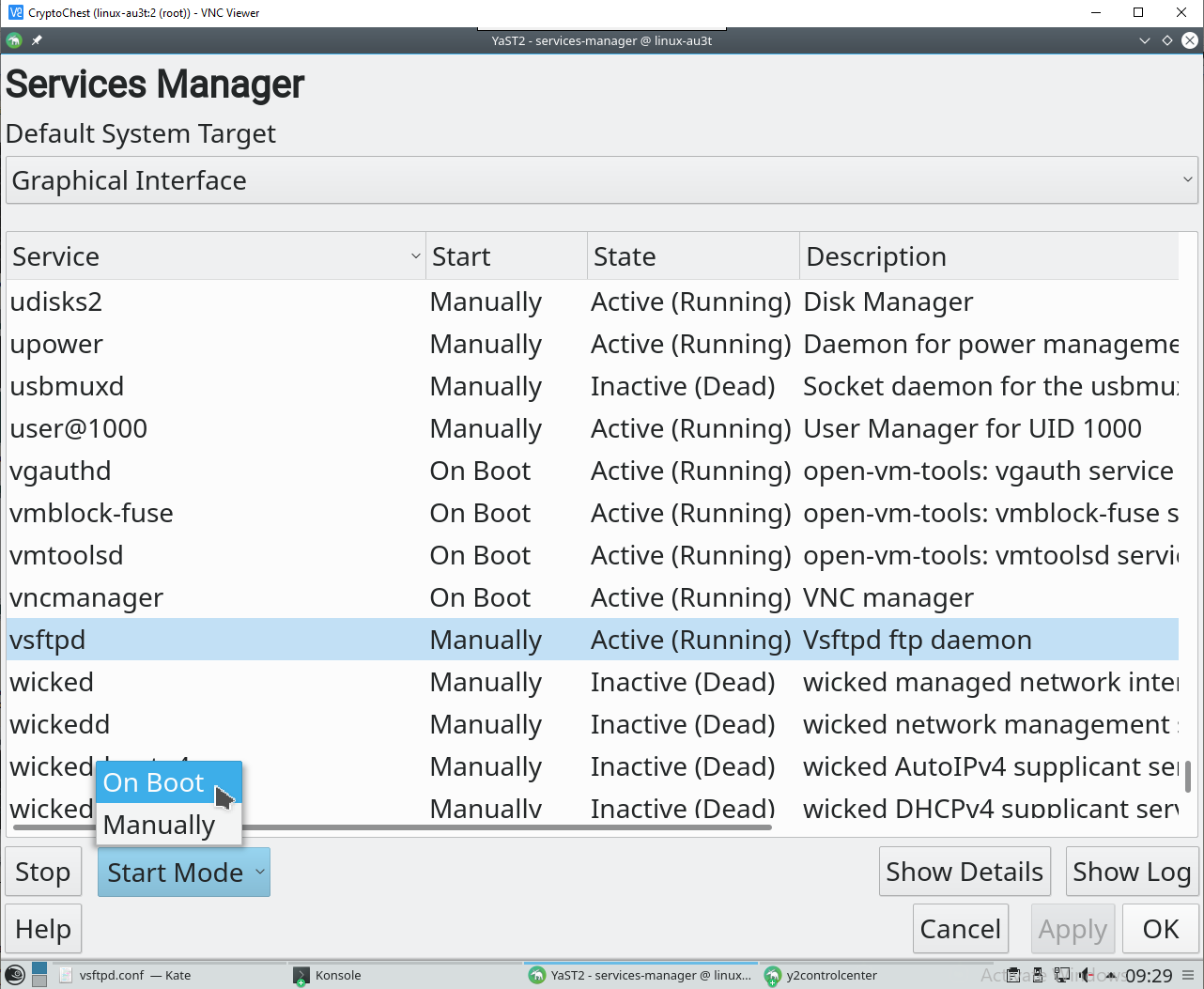Click the Cancel button
The height and width of the screenshot is (989, 1204).
point(960,929)
